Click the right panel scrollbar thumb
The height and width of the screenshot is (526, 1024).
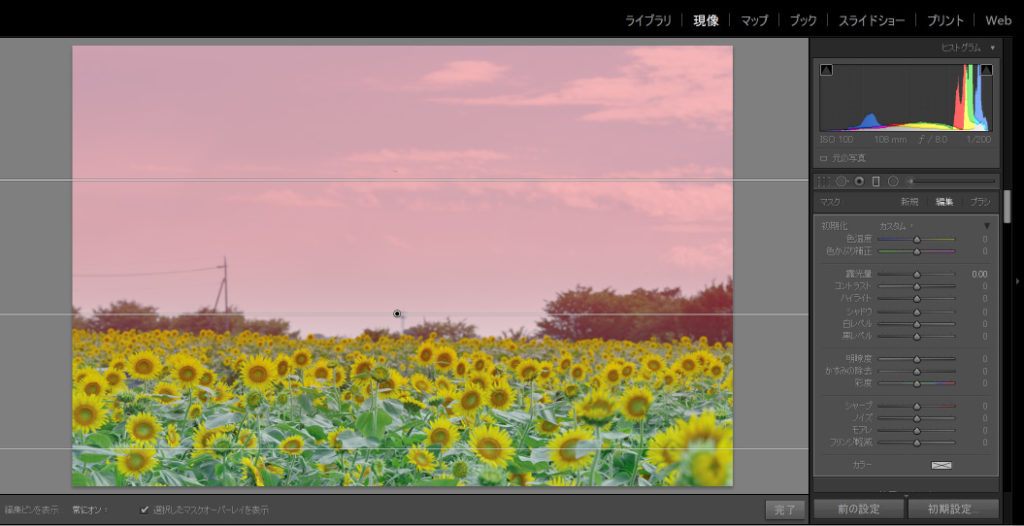(x=1008, y=206)
